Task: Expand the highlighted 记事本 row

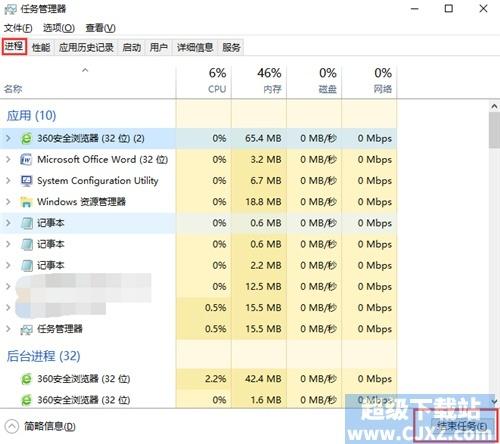Action: click(x=8, y=223)
